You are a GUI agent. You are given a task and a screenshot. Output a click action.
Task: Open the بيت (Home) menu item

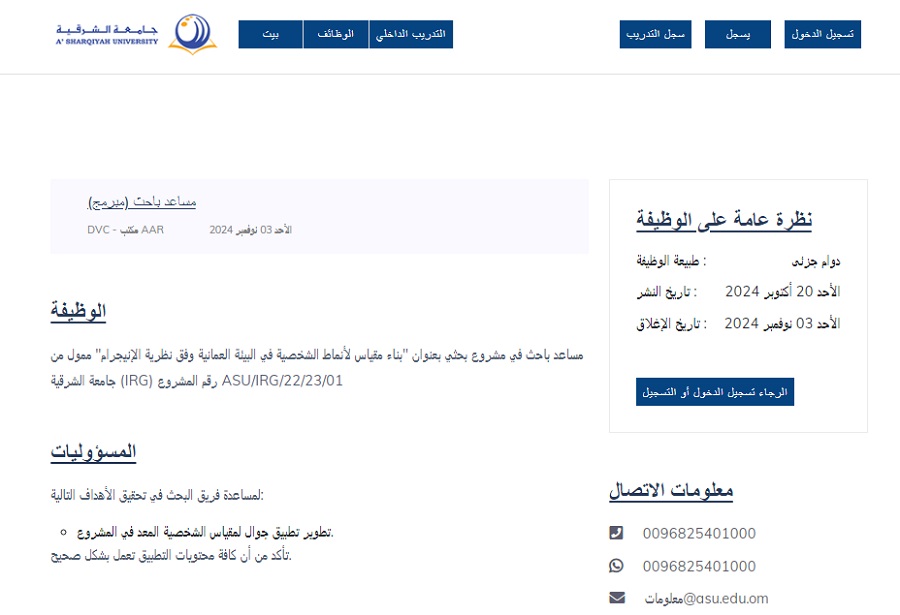pyautogui.click(x=270, y=34)
